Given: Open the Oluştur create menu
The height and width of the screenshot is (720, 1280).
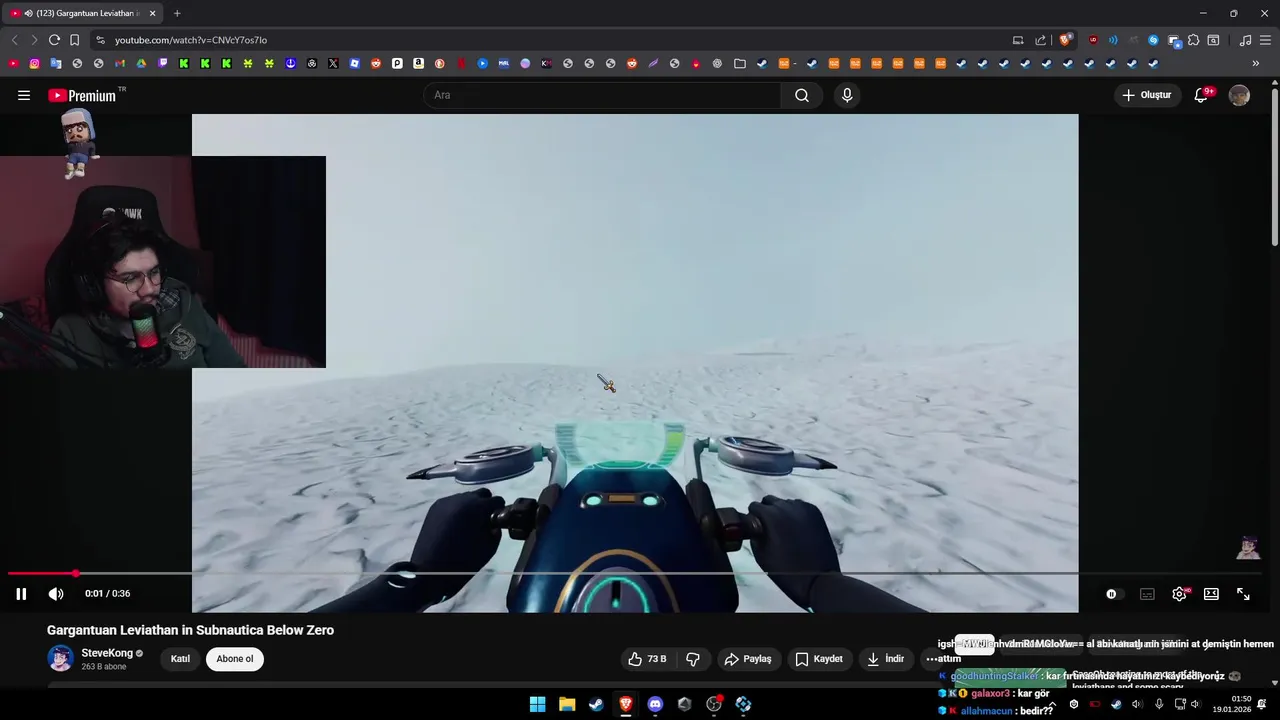Looking at the screenshot, I should click(x=1147, y=95).
